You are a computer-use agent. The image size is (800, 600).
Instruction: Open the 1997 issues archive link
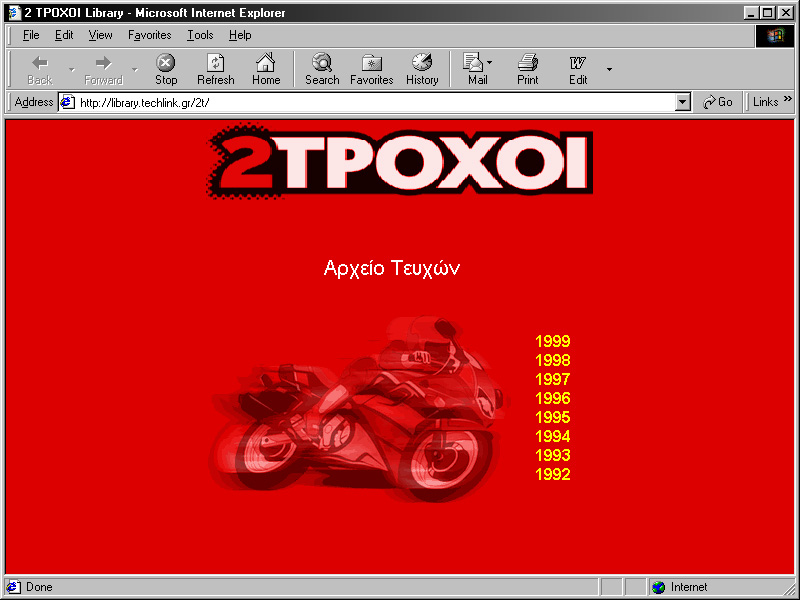[x=553, y=379]
